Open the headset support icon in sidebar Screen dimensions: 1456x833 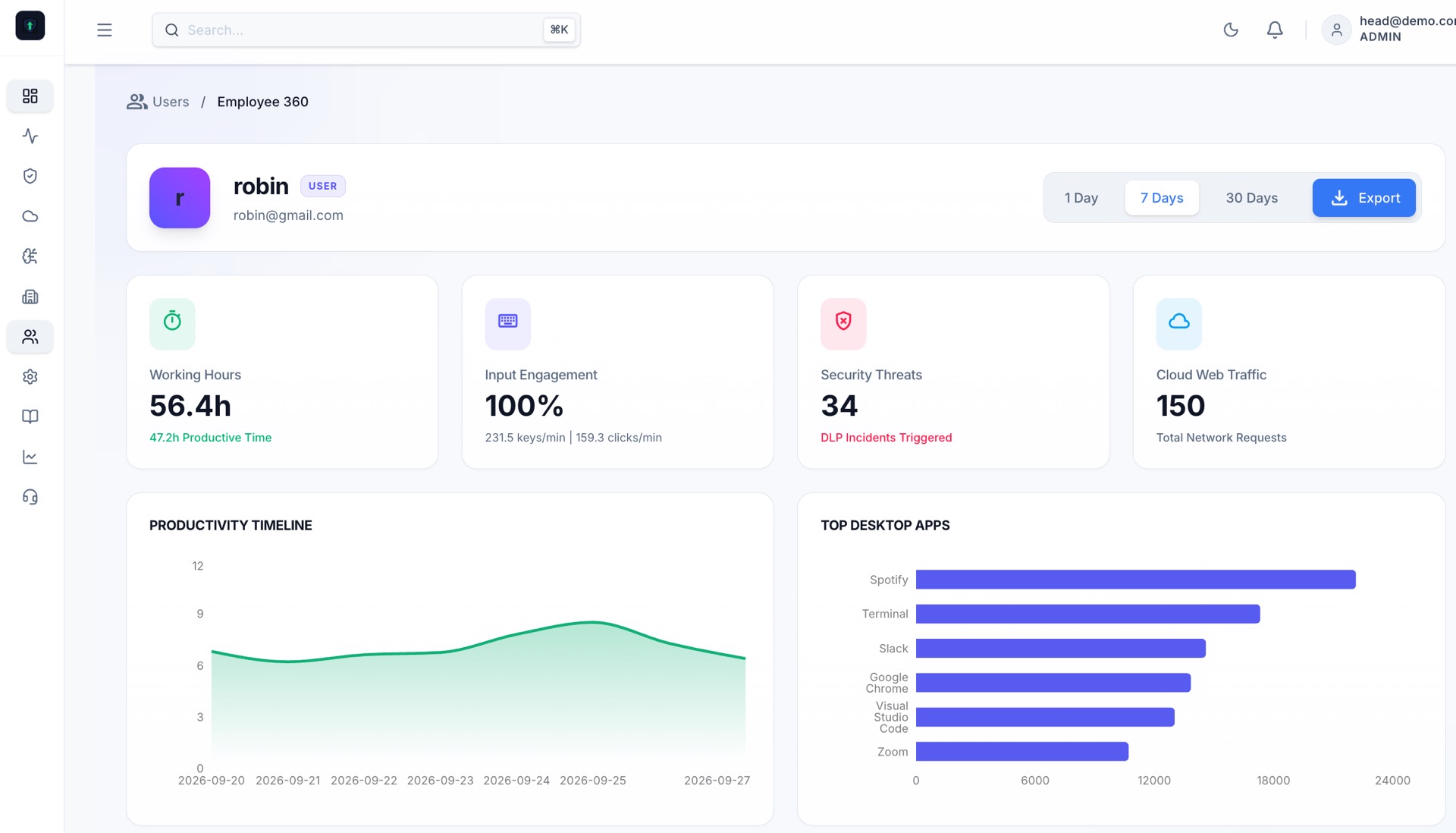click(30, 497)
